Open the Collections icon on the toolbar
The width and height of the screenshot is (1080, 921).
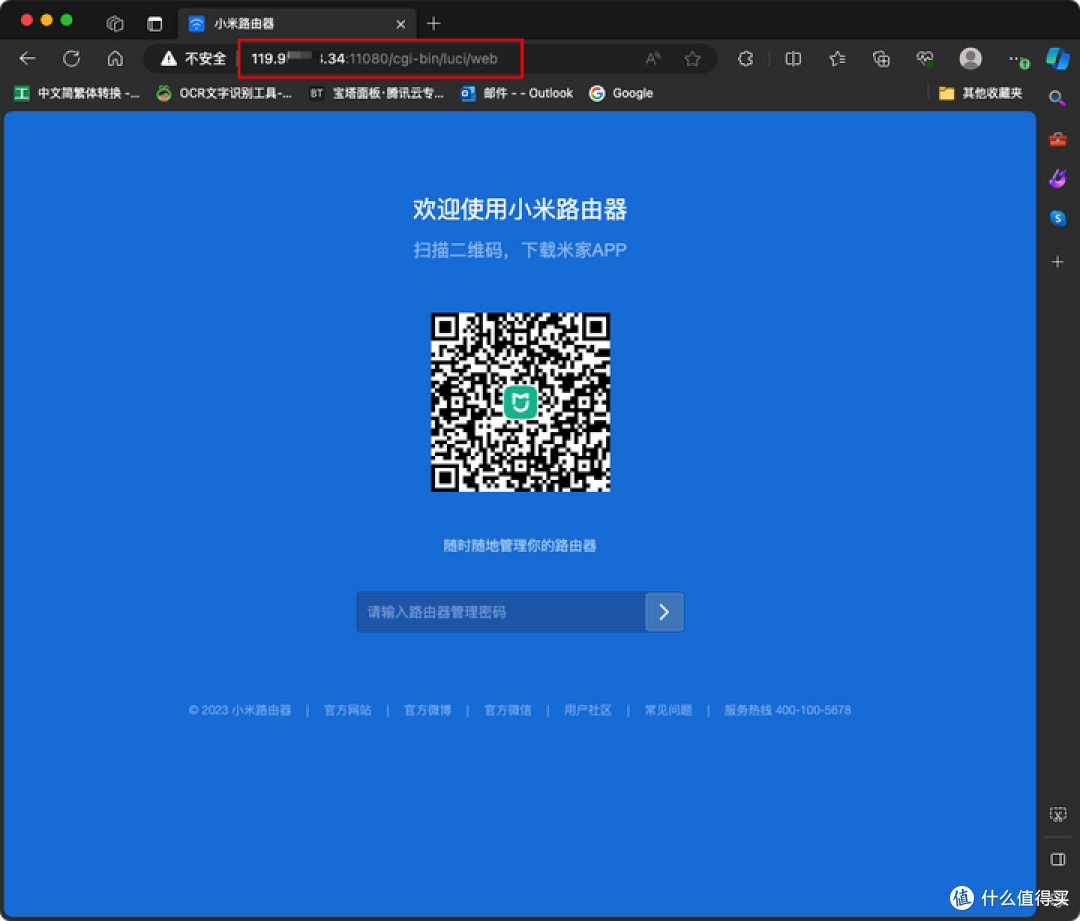click(881, 58)
